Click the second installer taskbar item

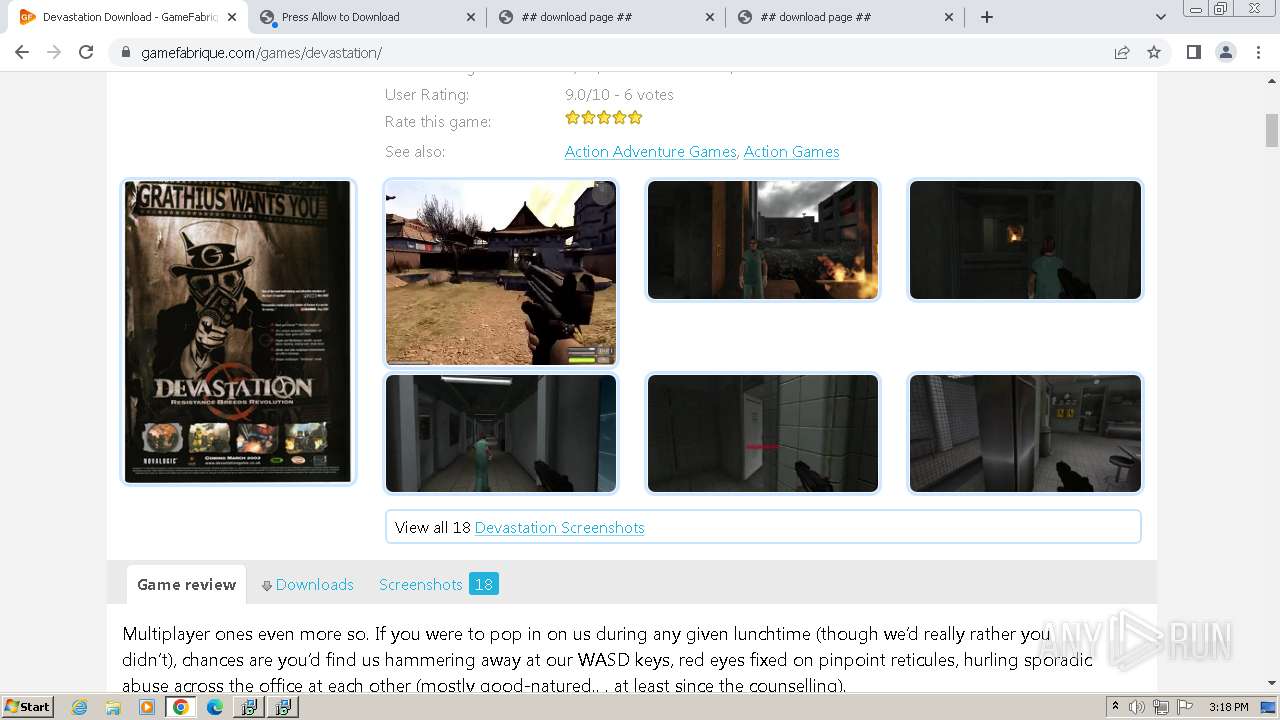[283, 707]
